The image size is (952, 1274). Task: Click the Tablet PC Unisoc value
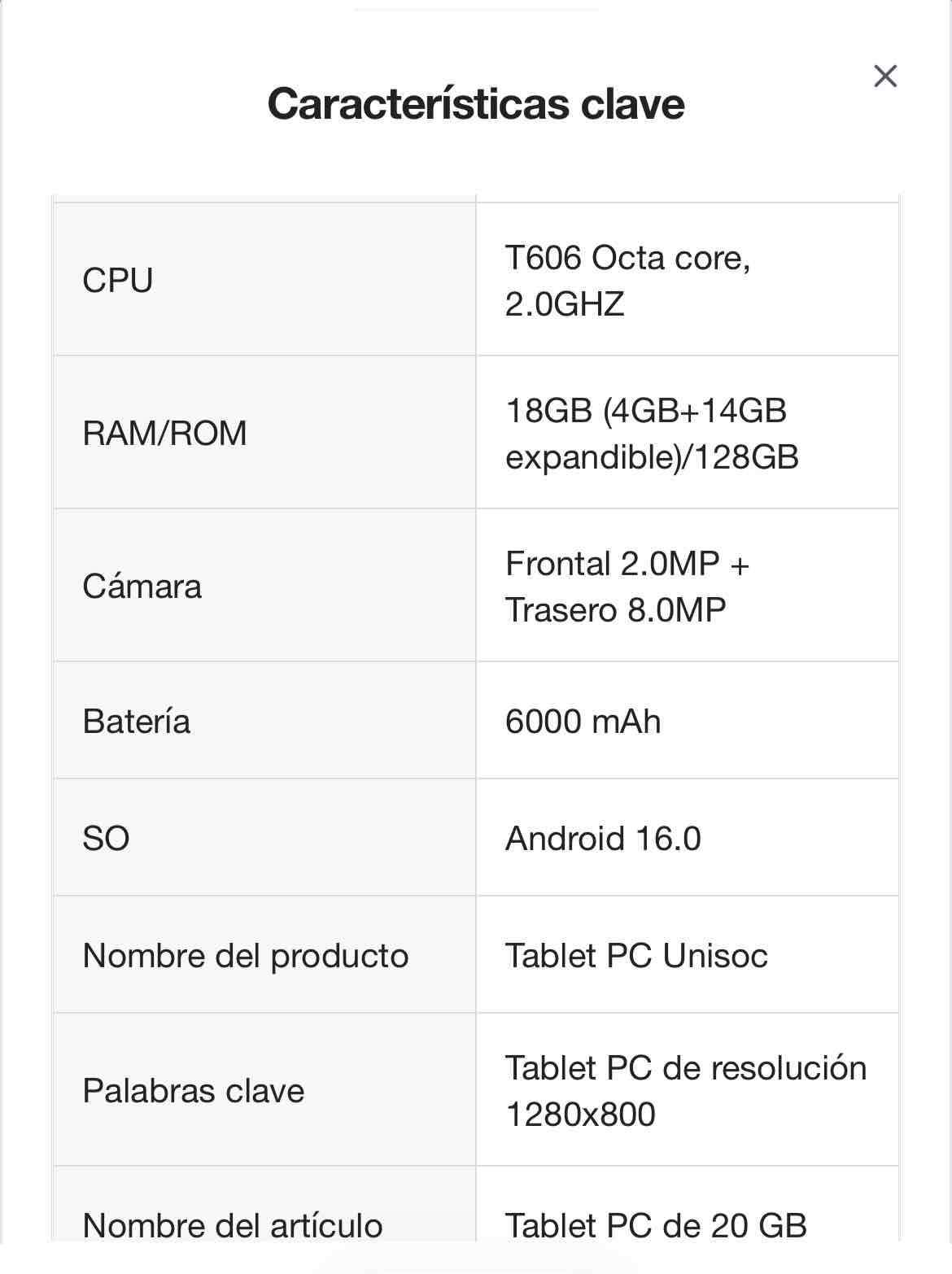click(637, 956)
